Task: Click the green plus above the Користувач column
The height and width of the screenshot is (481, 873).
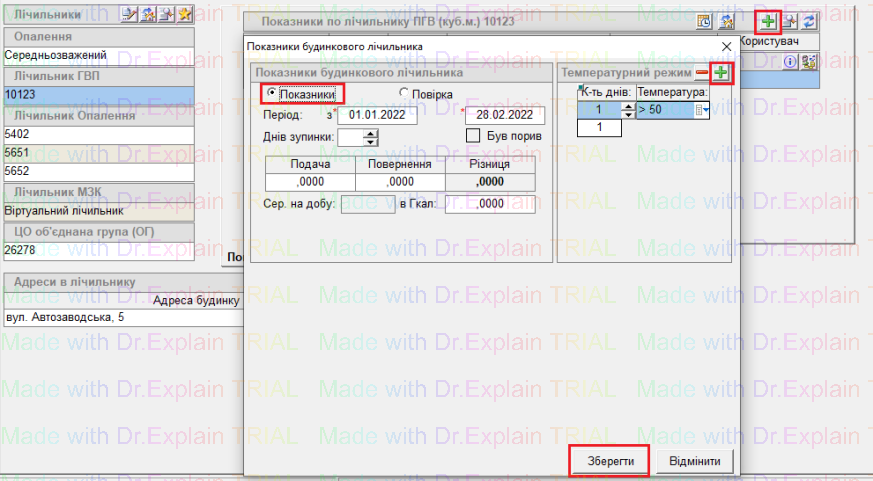Action: (768, 21)
